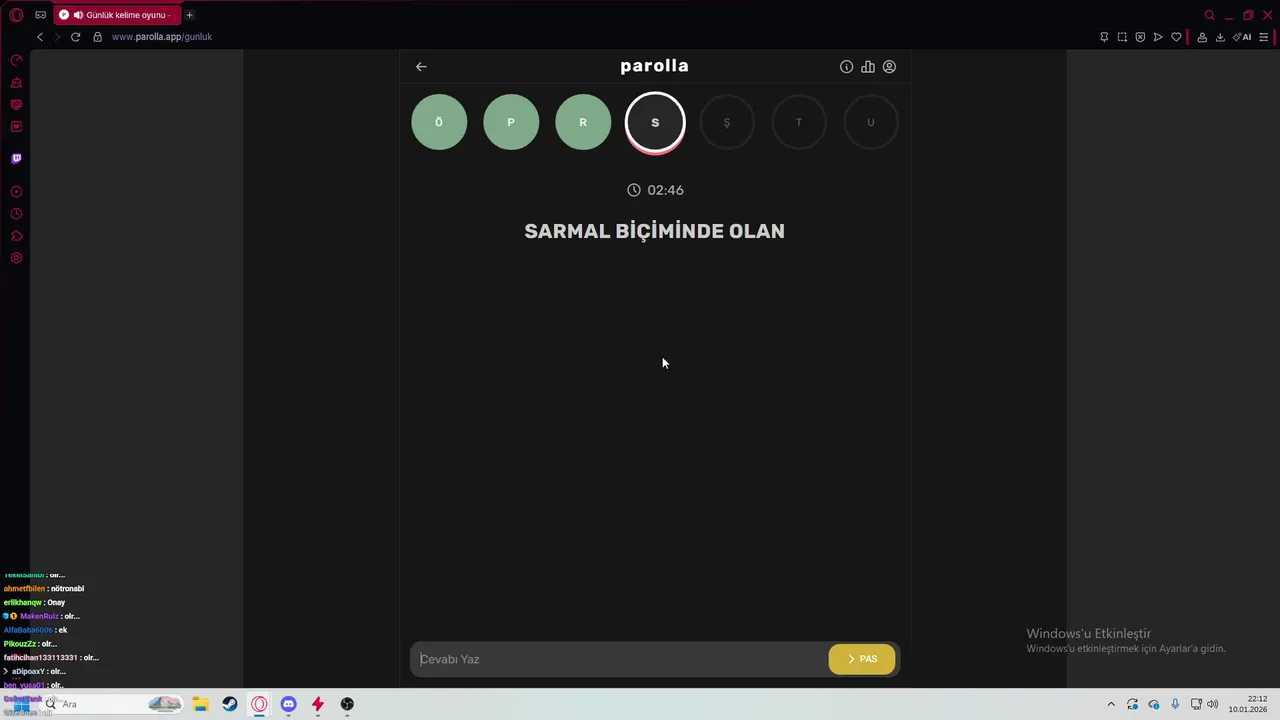Open Opera search tabs magnifier
This screenshot has width=1280, height=720.
[1209, 15]
